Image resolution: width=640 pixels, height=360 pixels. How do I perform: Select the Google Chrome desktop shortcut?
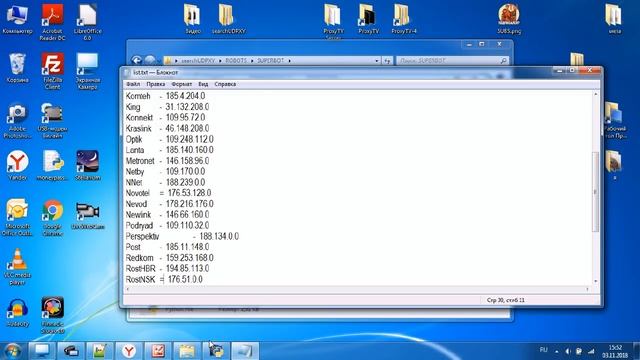(x=52, y=217)
